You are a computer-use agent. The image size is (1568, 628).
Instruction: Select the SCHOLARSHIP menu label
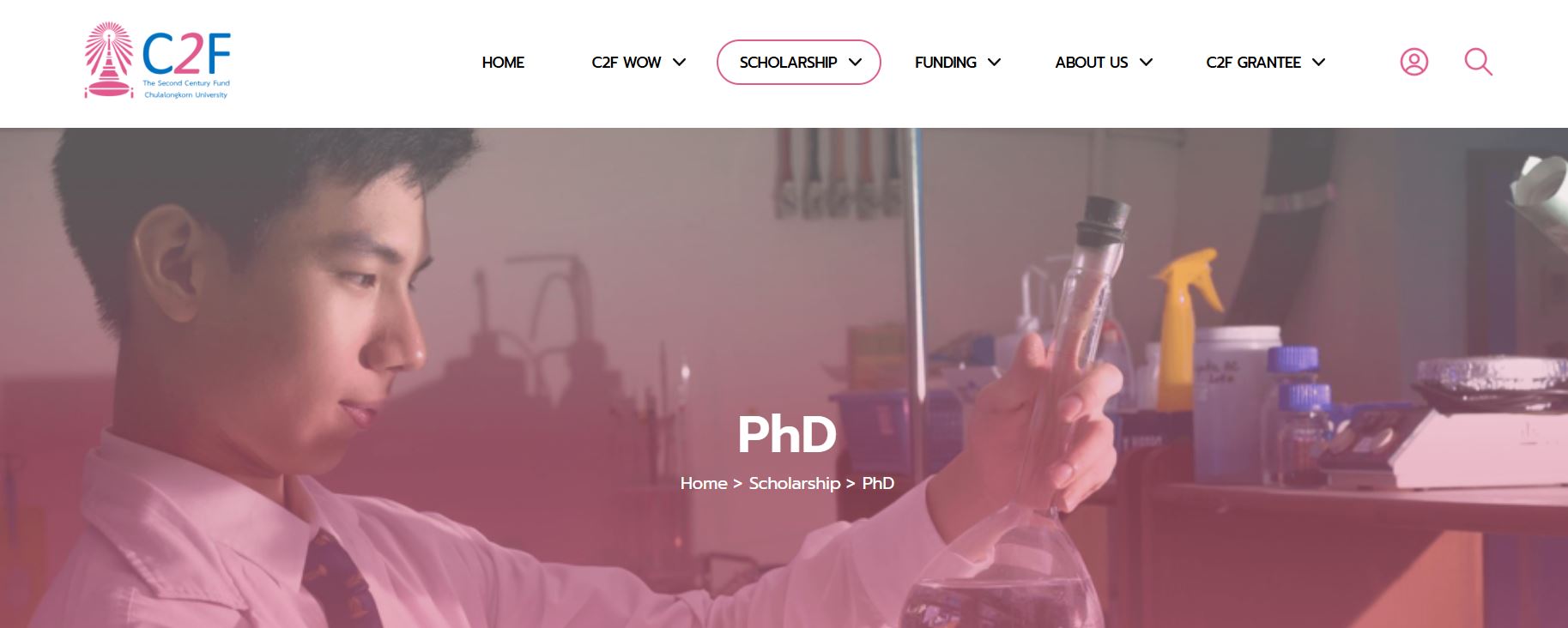788,63
